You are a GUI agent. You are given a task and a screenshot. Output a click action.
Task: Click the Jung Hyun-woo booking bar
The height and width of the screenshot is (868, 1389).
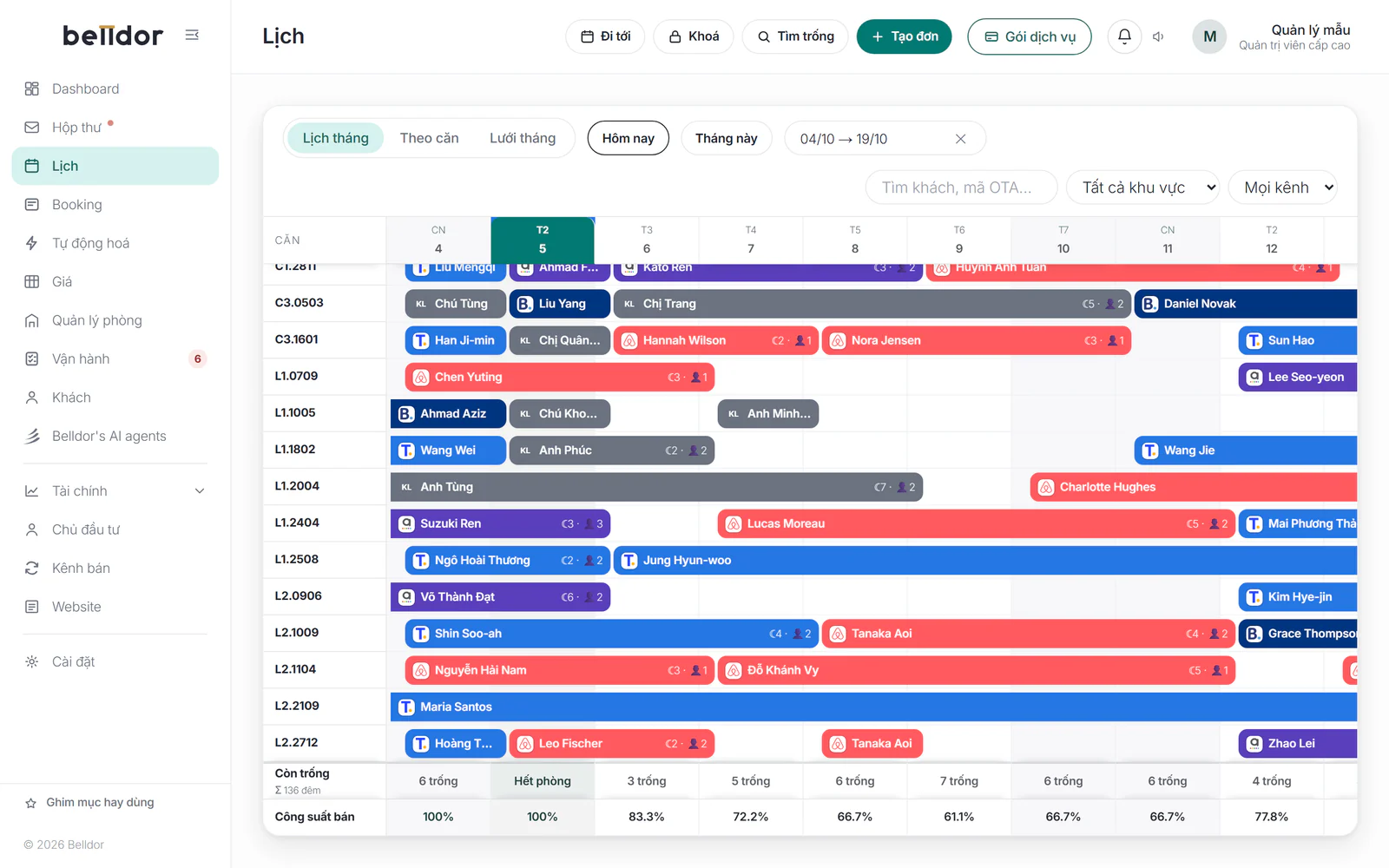click(985, 561)
